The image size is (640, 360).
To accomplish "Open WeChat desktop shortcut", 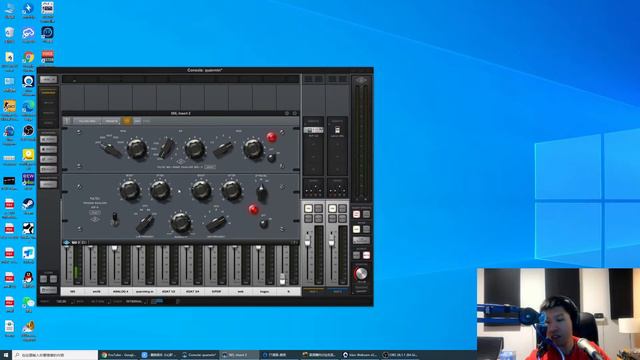I will point(29,303).
